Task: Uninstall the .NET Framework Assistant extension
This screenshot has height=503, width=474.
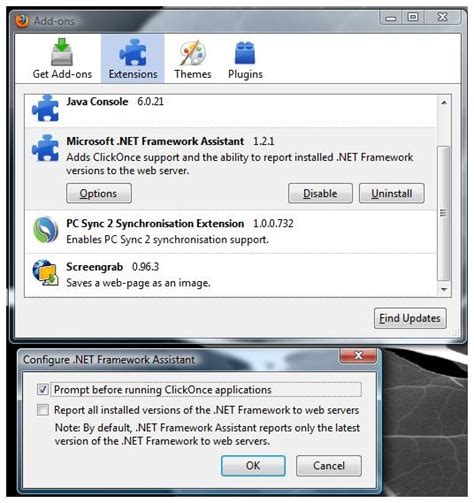Action: coord(391,193)
